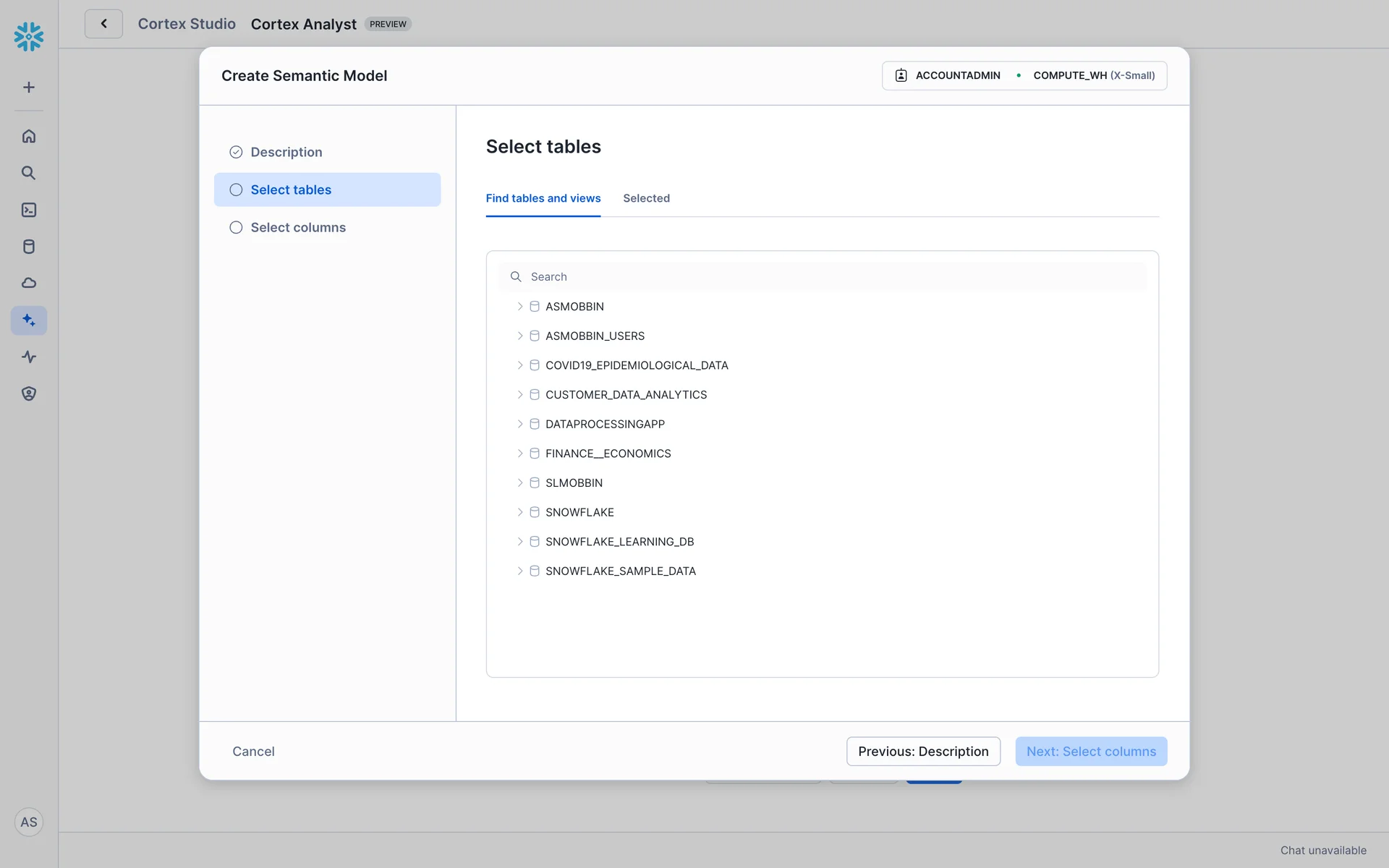
Task: Switch to the Selected tab
Action: pos(646,198)
